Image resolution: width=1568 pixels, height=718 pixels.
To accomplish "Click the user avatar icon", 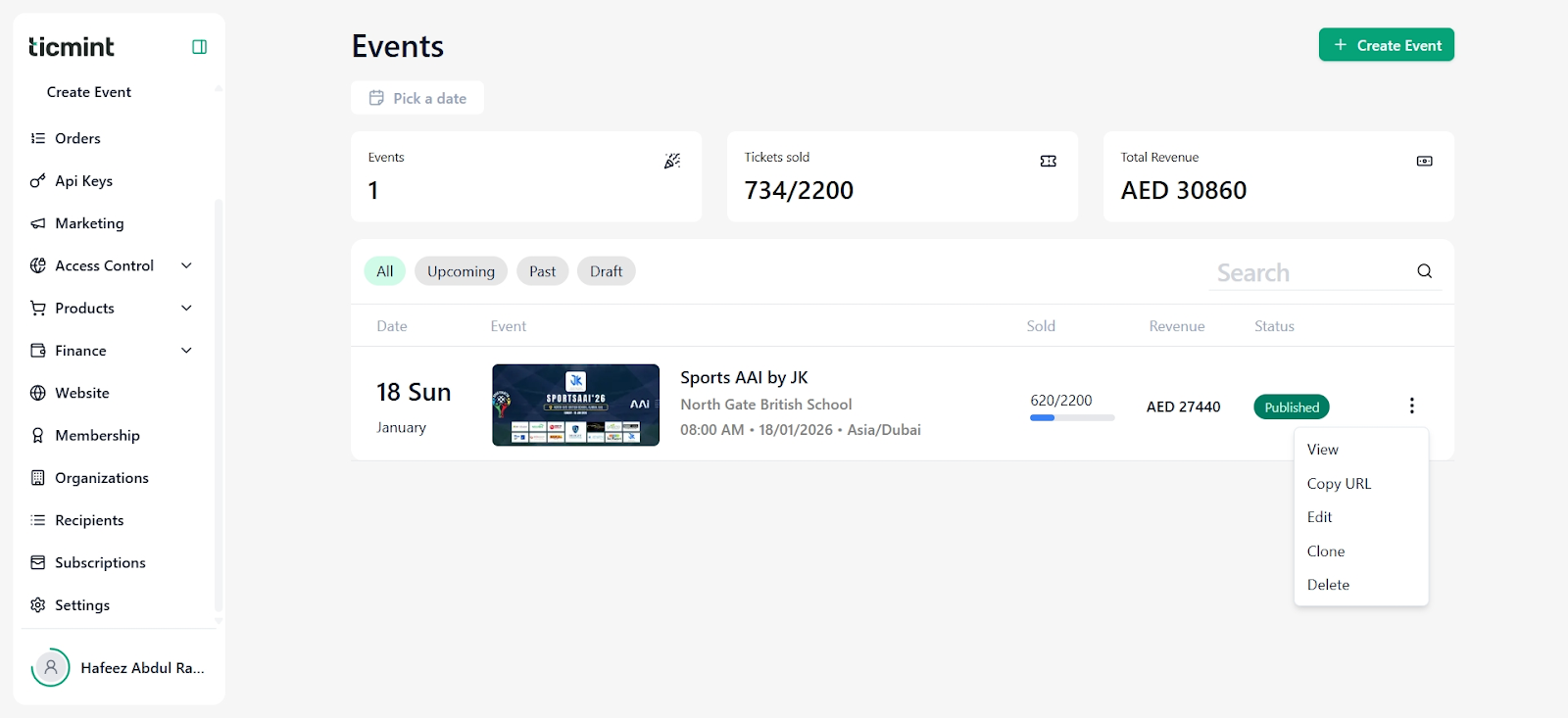I will click(51, 667).
